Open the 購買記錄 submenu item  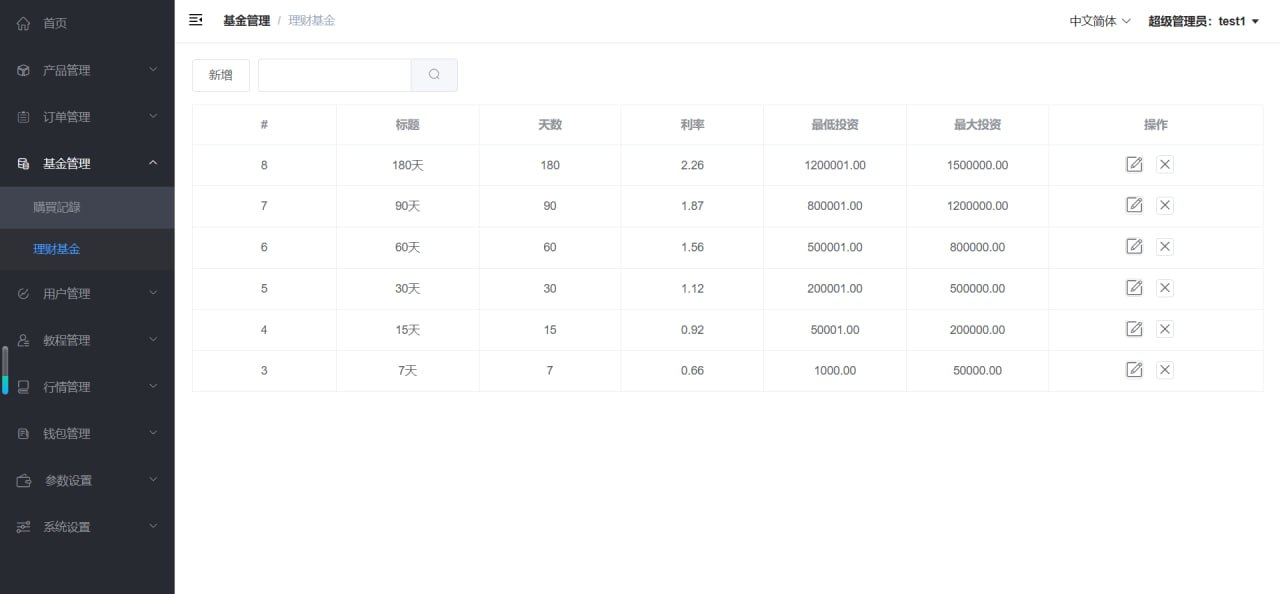(56, 208)
